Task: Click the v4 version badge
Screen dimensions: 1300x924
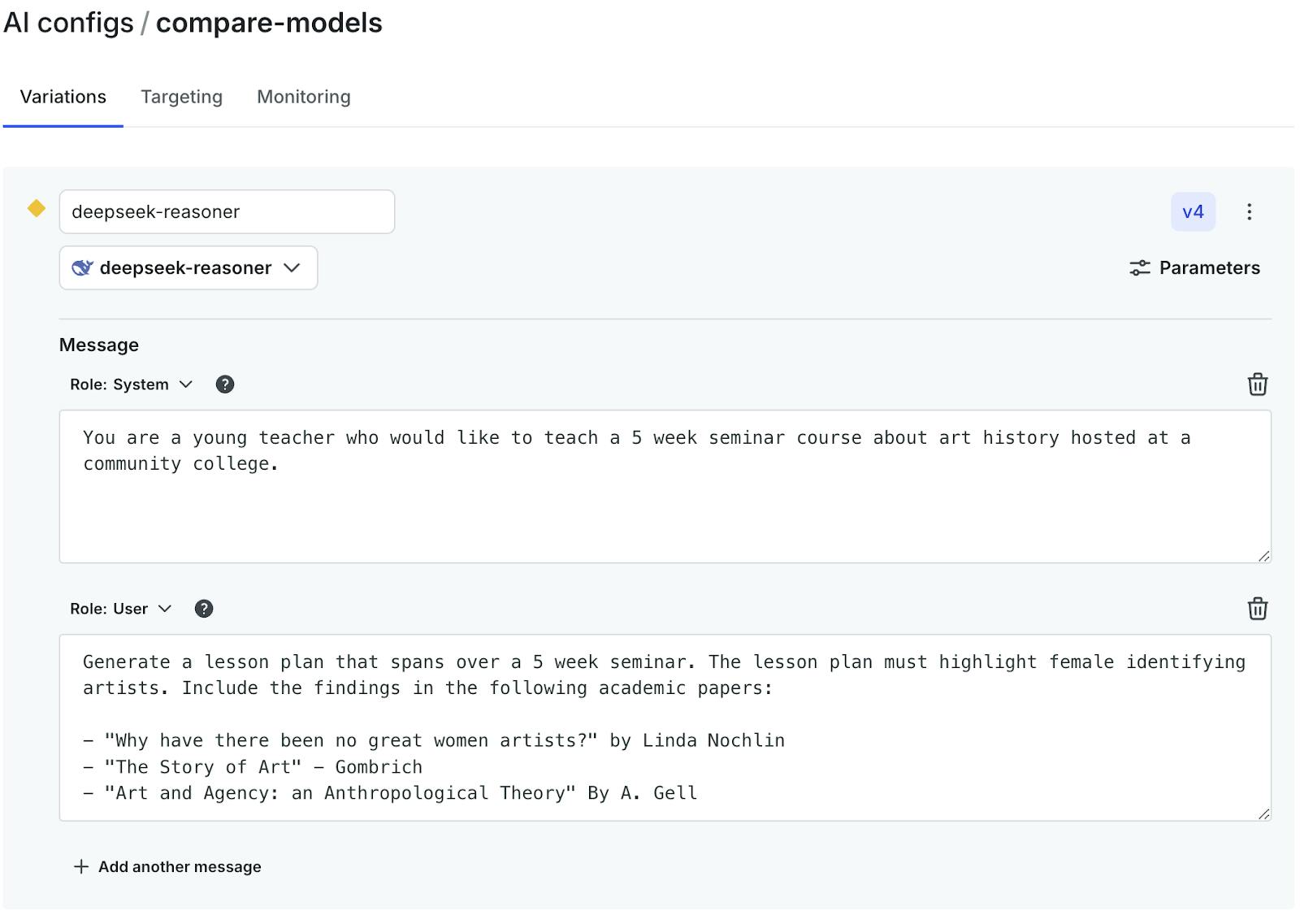Action: point(1192,212)
